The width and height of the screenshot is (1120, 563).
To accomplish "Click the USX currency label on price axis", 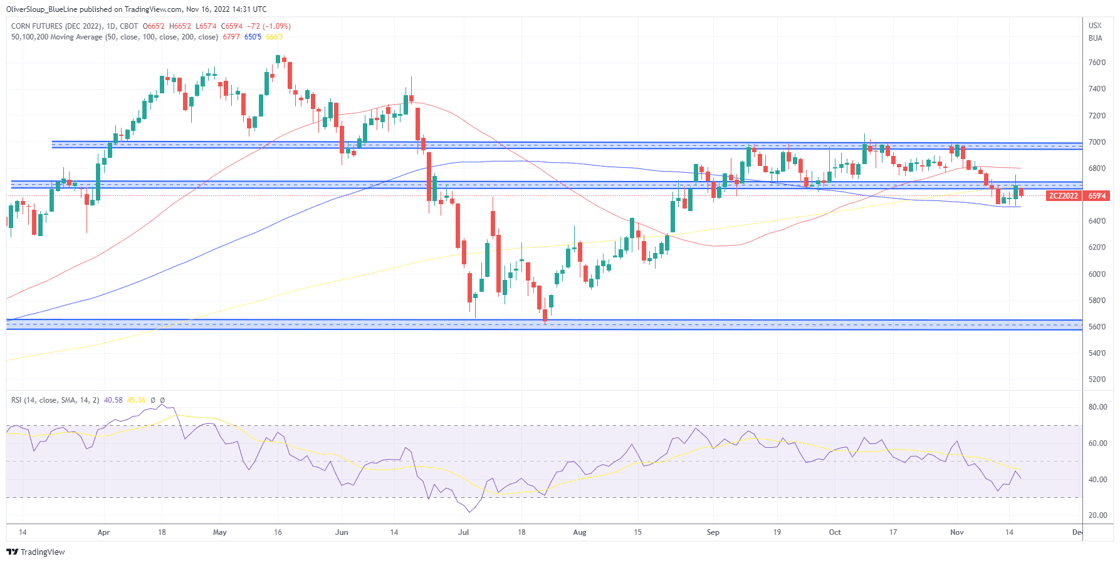I will pos(1094,26).
